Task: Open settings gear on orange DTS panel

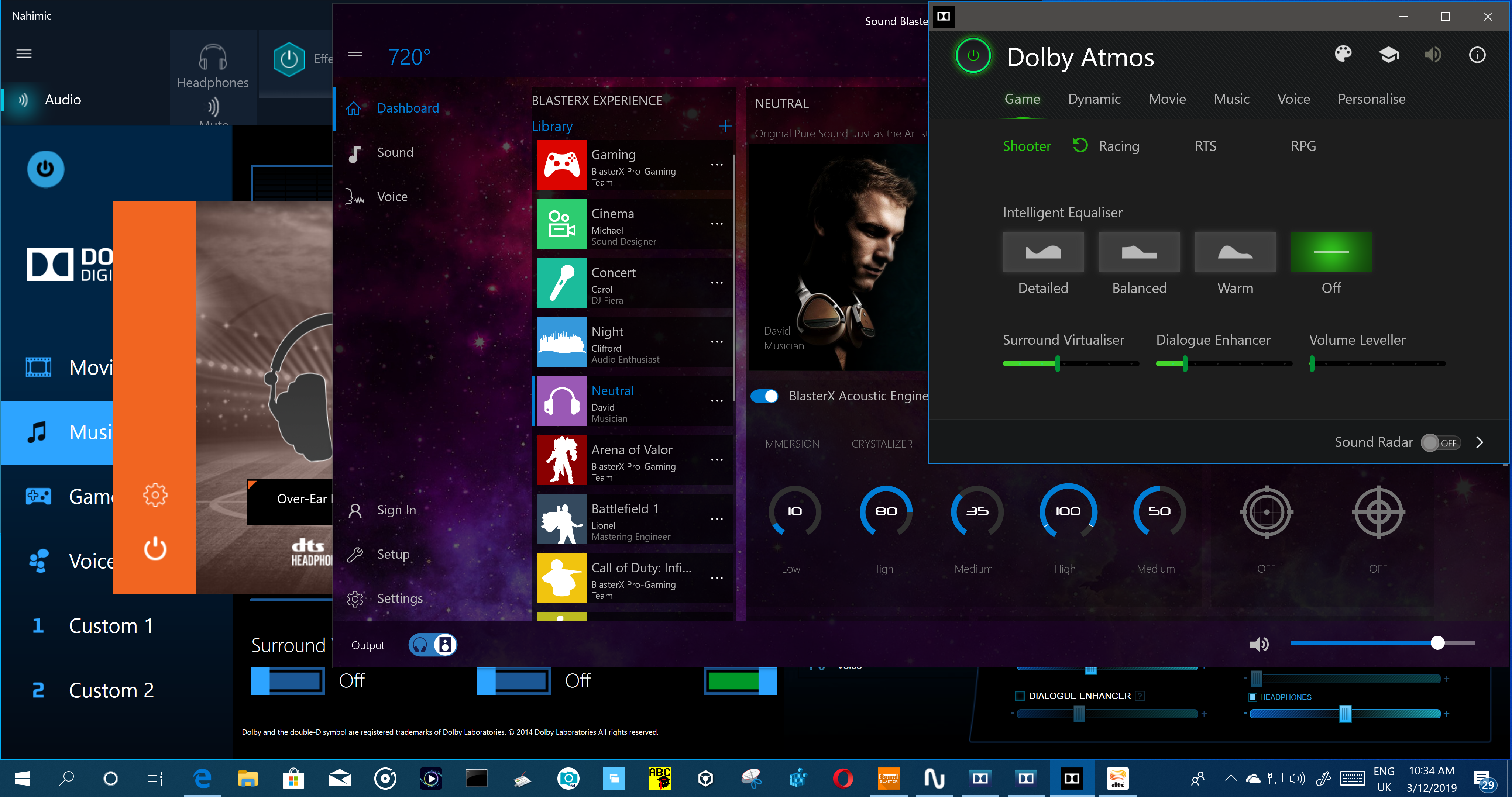Action: [155, 495]
